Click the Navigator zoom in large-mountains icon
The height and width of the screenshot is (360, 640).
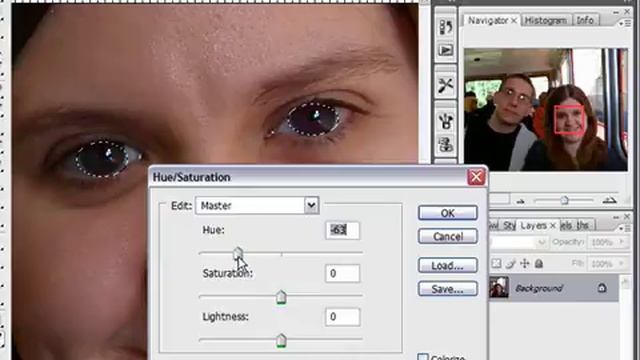coord(609,200)
